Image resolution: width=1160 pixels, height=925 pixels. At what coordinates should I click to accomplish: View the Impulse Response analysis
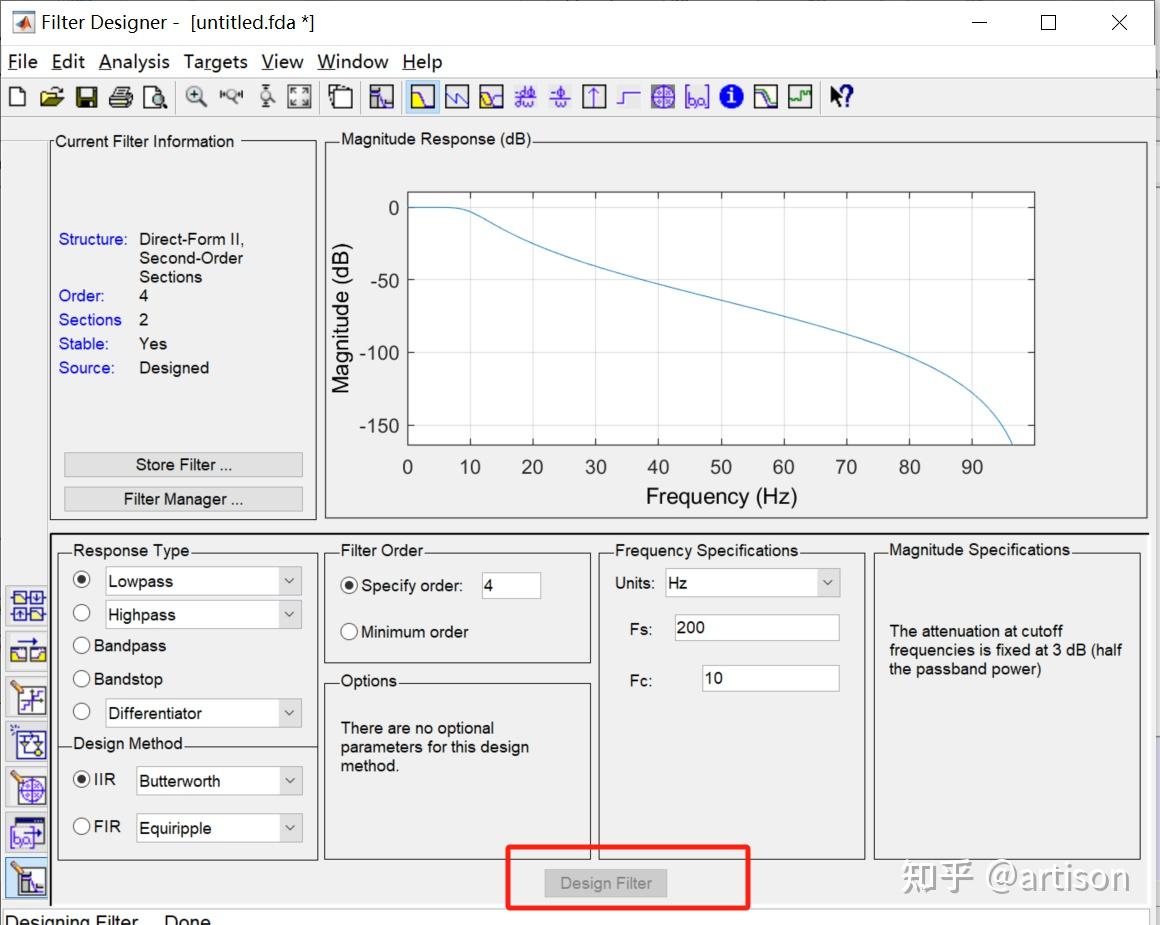594,96
